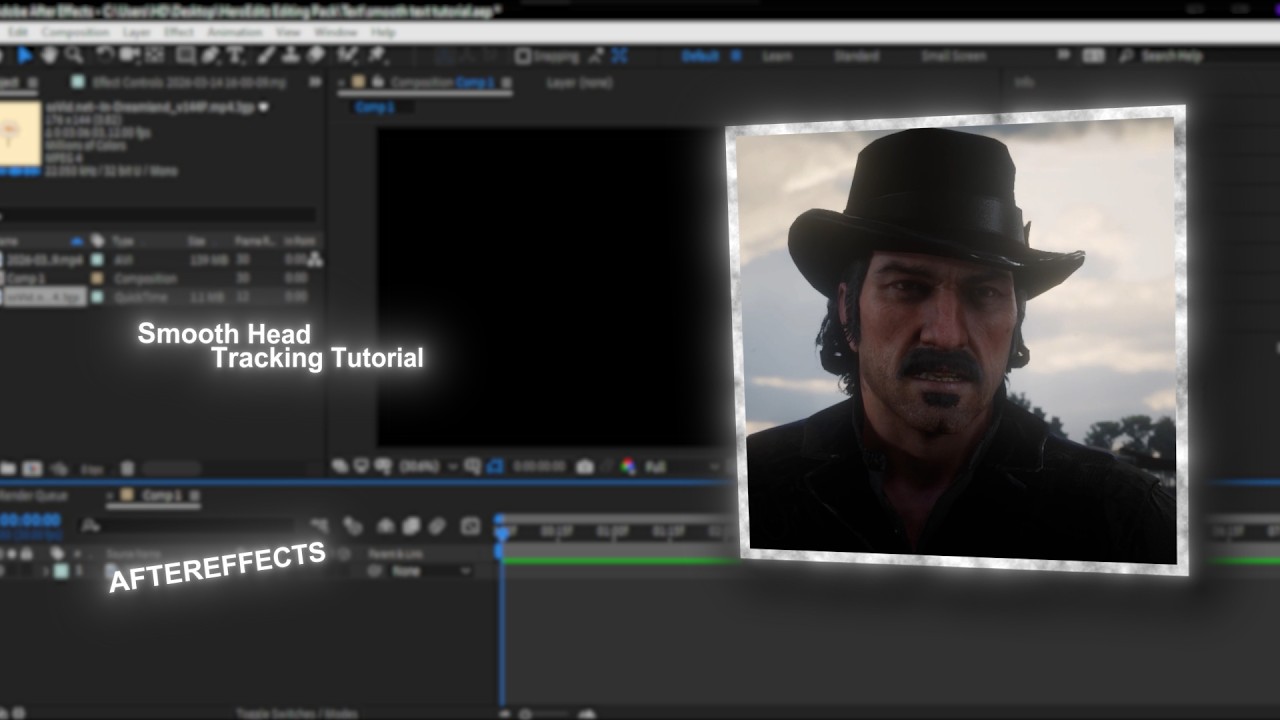This screenshot has width=1280, height=720.
Task: Select the Clone Stamp tool
Action: tap(292, 56)
